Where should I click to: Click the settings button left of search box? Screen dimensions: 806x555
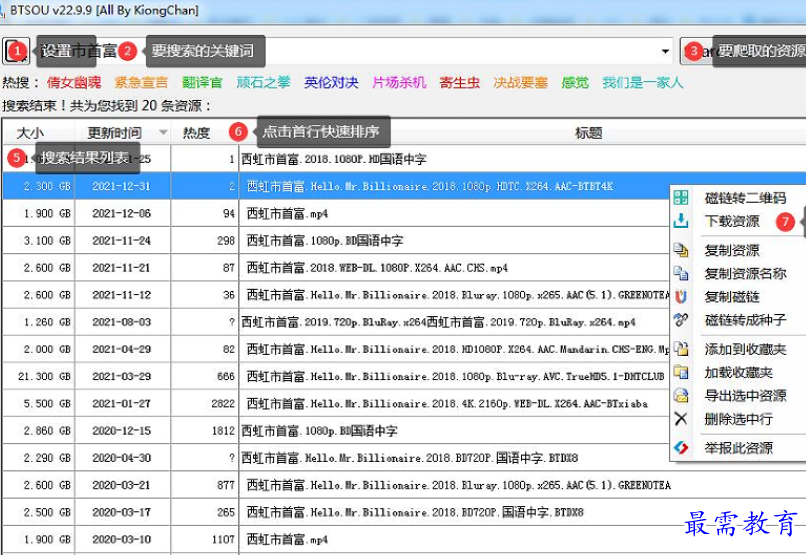tap(16, 51)
